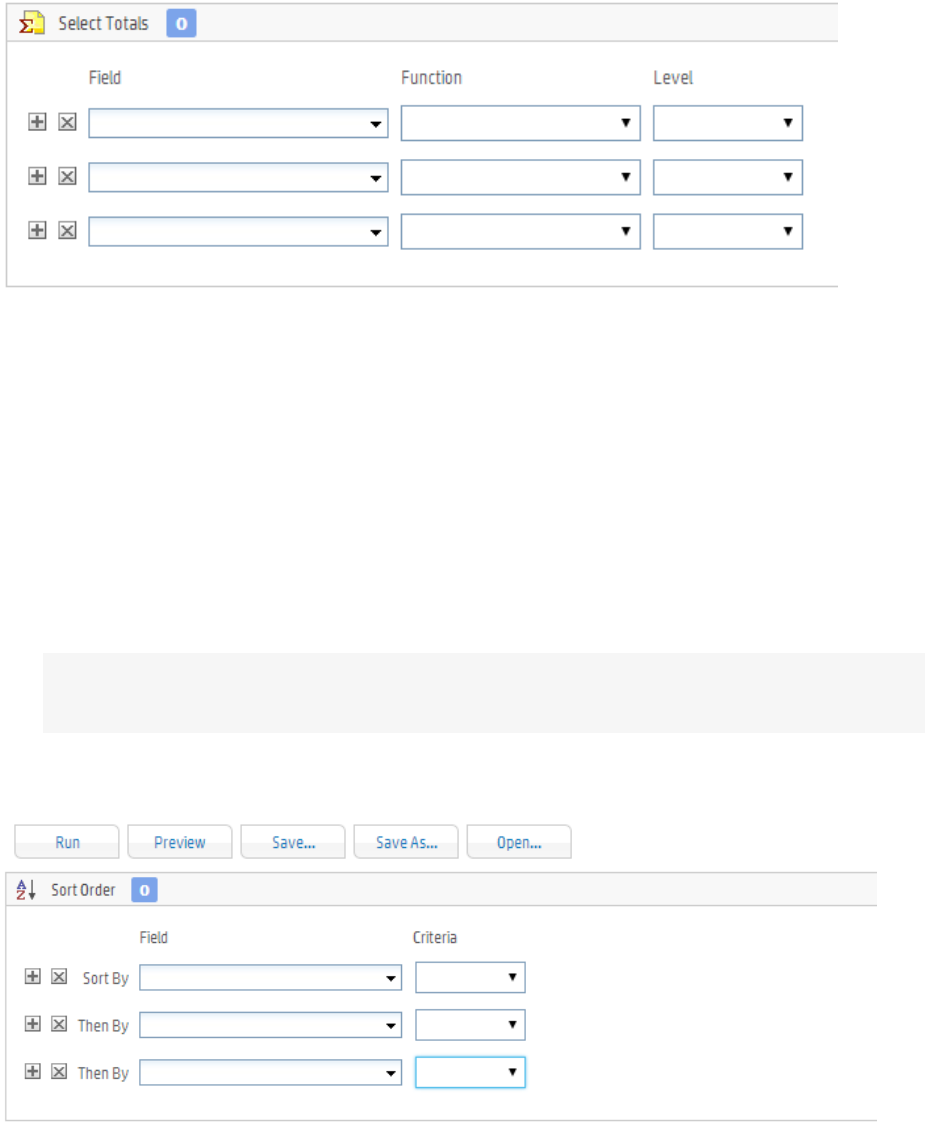Click the Save As... button
925x1124 pixels.
coord(406,842)
